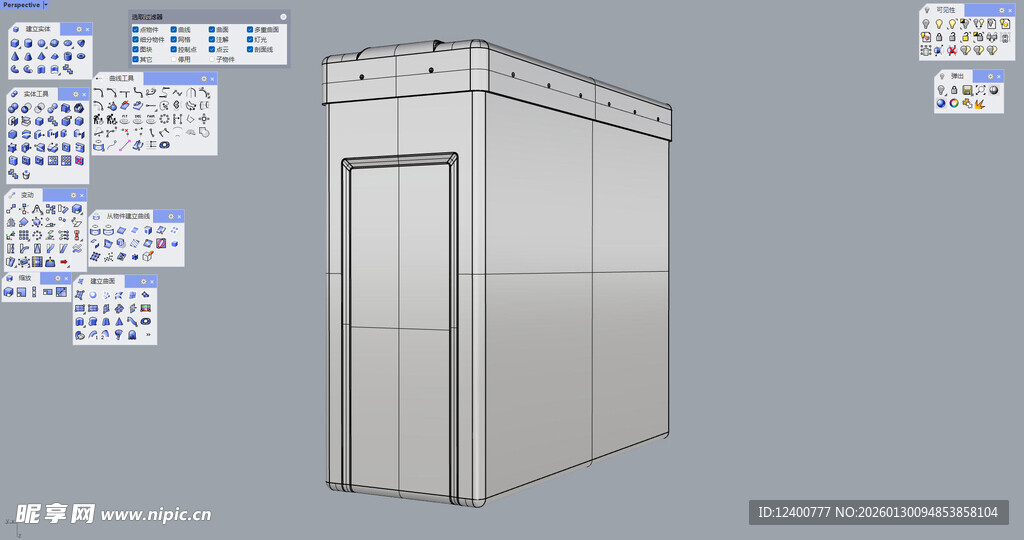Expand more tools chevron in 建立曲面 panel
The width and height of the screenshot is (1024, 540).
tap(149, 335)
